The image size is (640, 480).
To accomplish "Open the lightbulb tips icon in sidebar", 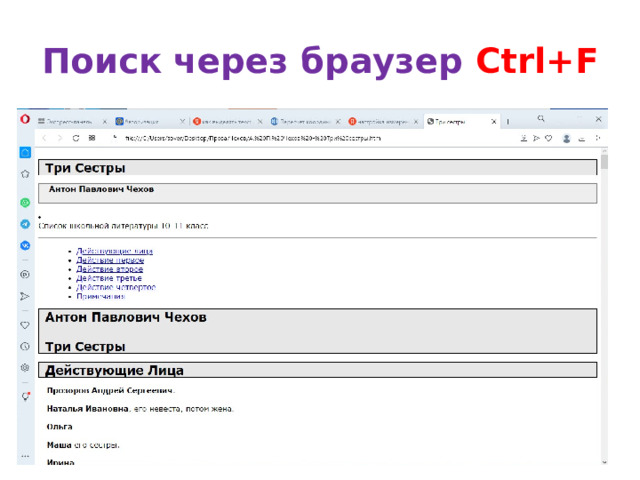I will coord(26,396).
